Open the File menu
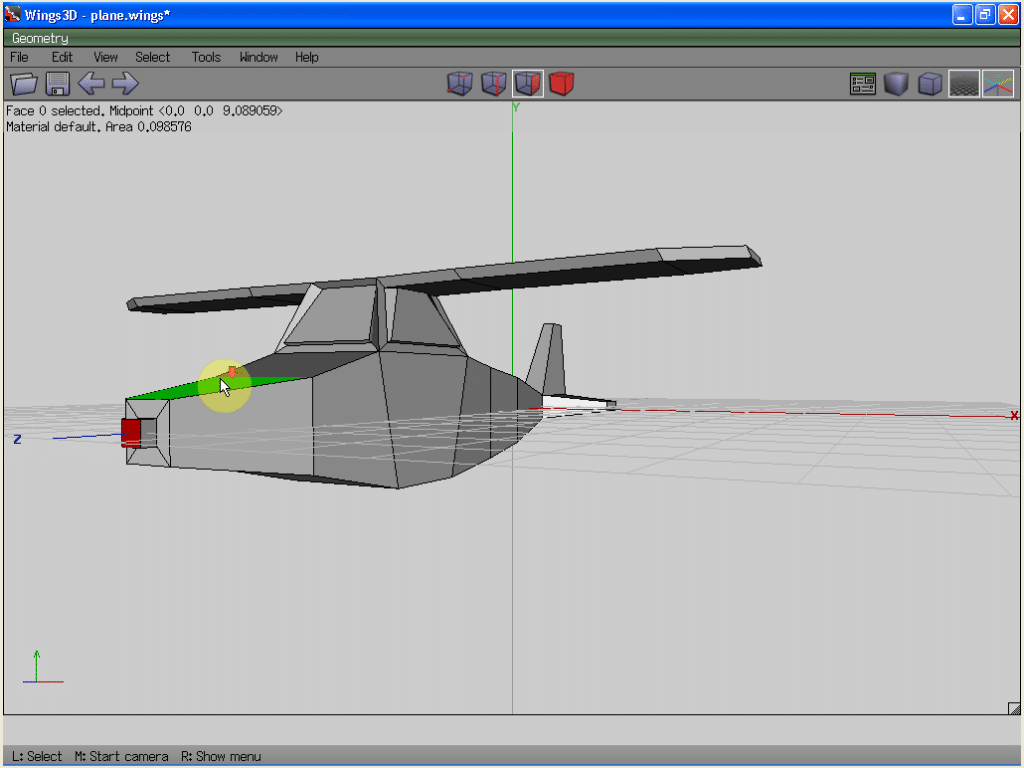The height and width of the screenshot is (768, 1024). [19, 57]
